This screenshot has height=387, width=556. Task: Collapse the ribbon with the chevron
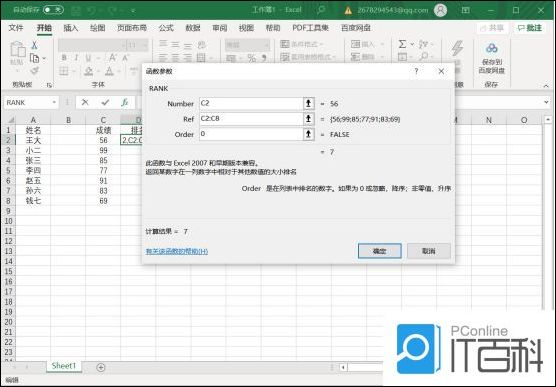546,86
